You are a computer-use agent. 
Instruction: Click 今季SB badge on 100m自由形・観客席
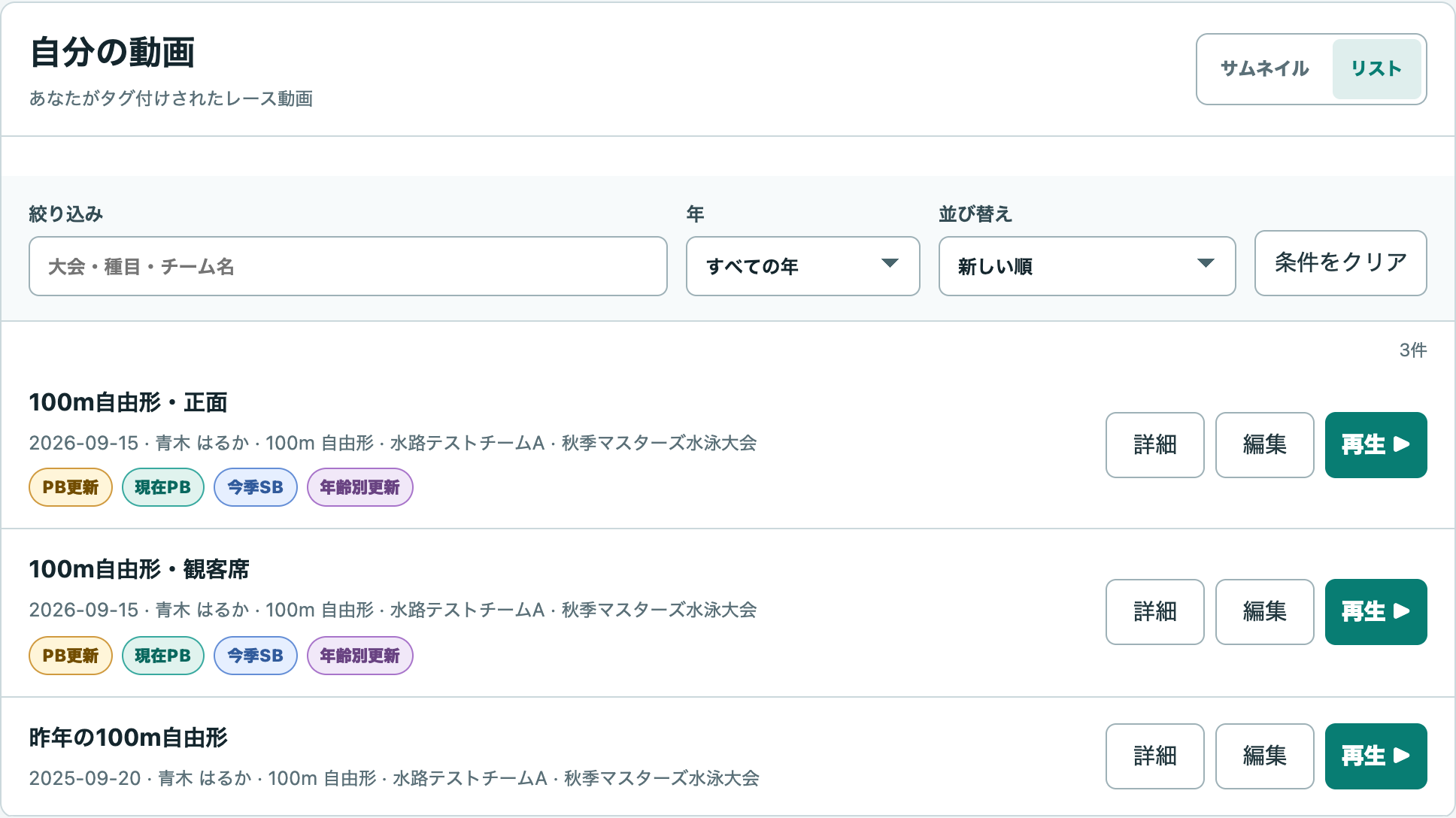256,656
